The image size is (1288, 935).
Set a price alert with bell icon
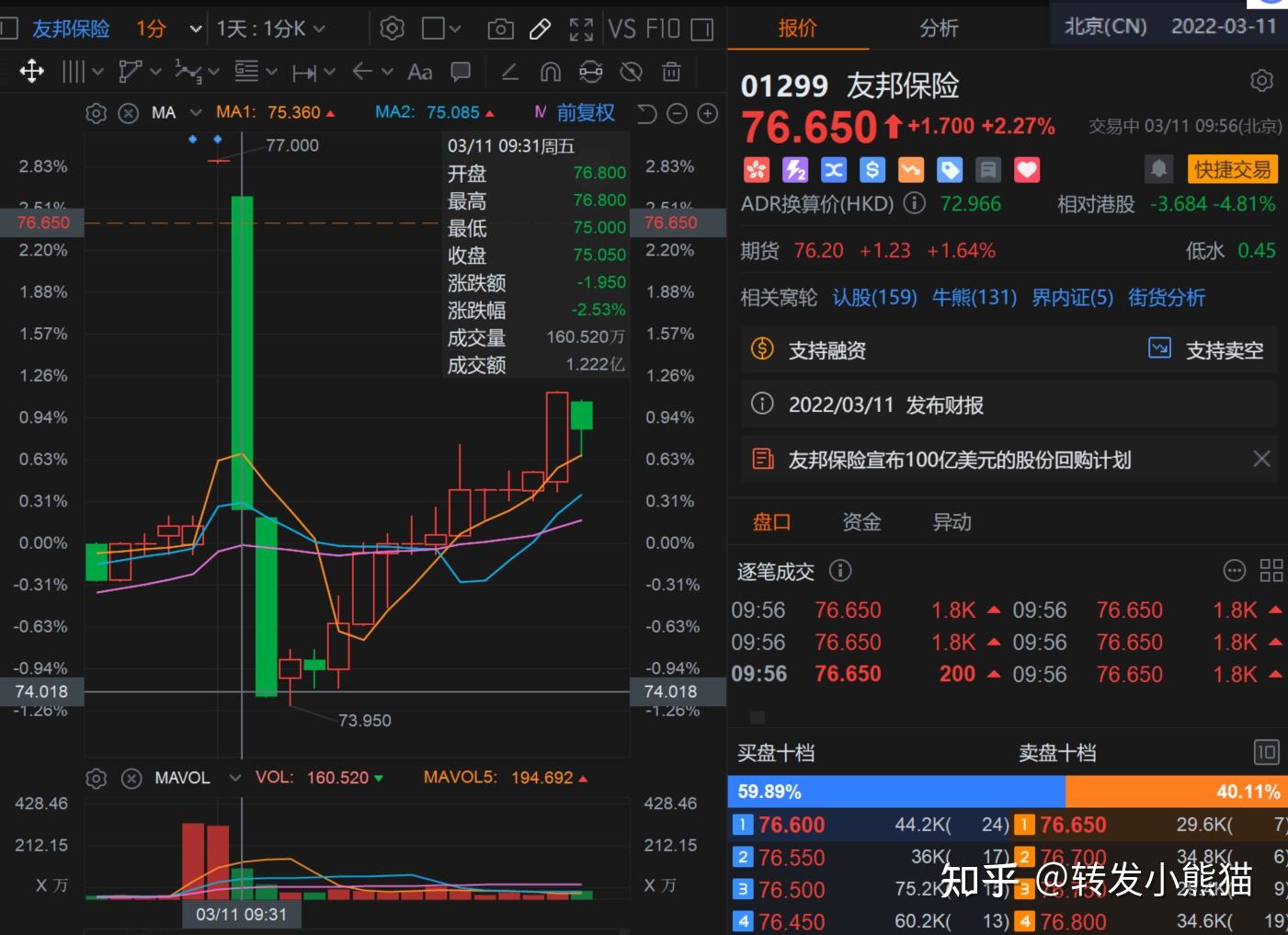coord(1159,169)
